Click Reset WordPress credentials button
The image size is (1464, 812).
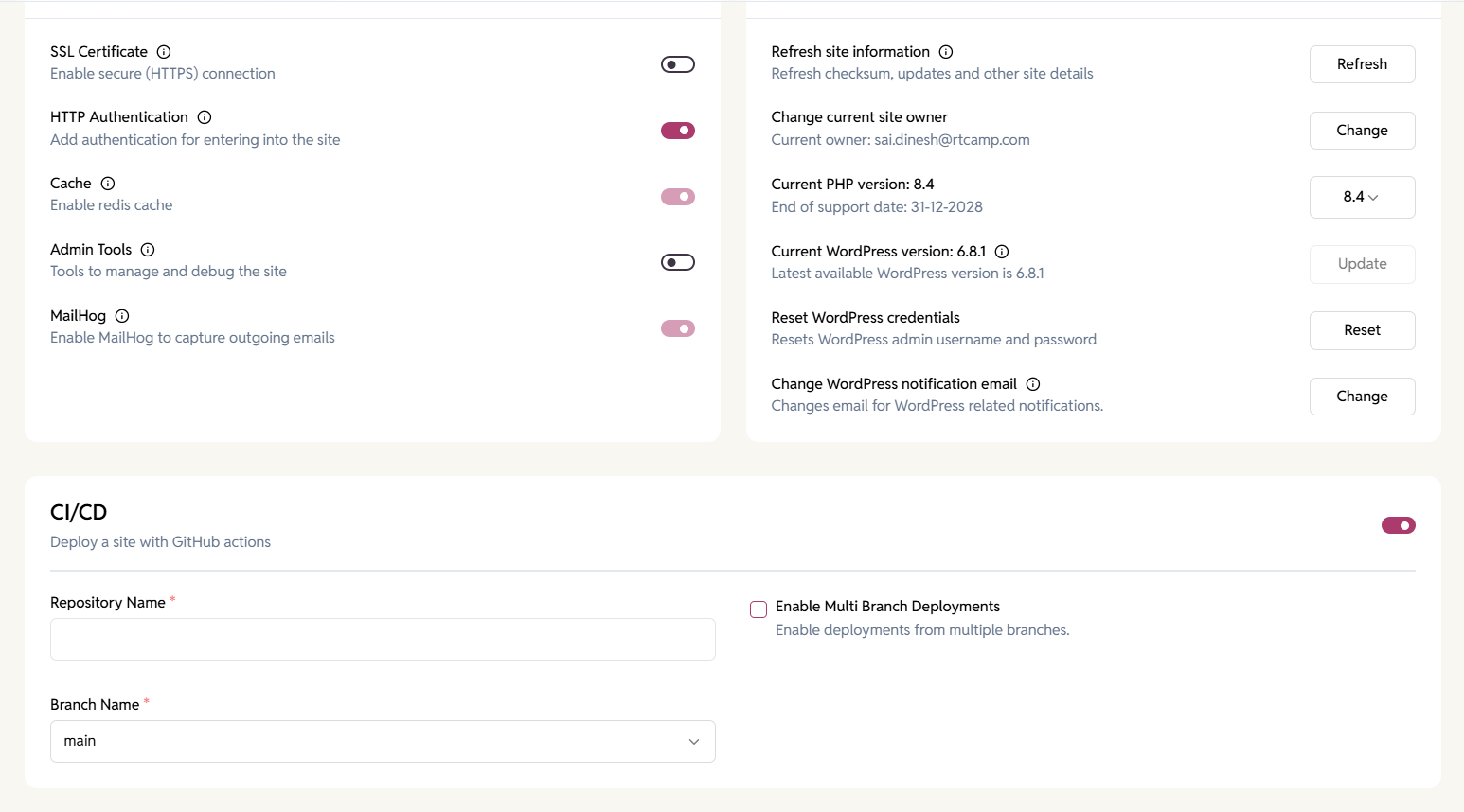1362,330
